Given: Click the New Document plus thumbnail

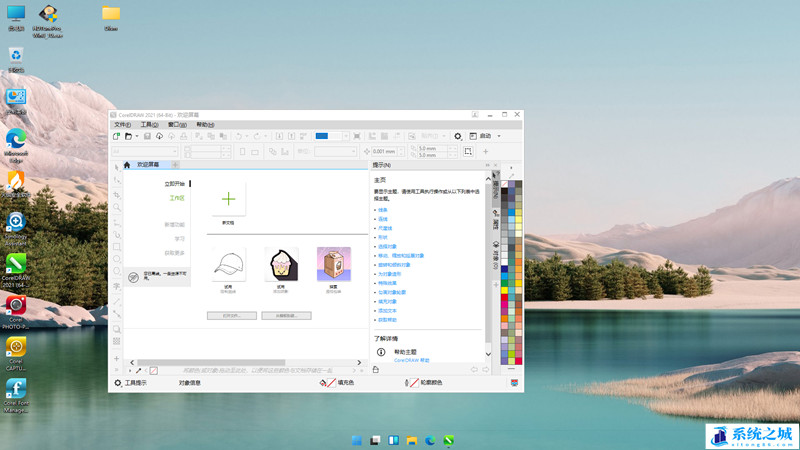Looking at the screenshot, I should [228, 200].
